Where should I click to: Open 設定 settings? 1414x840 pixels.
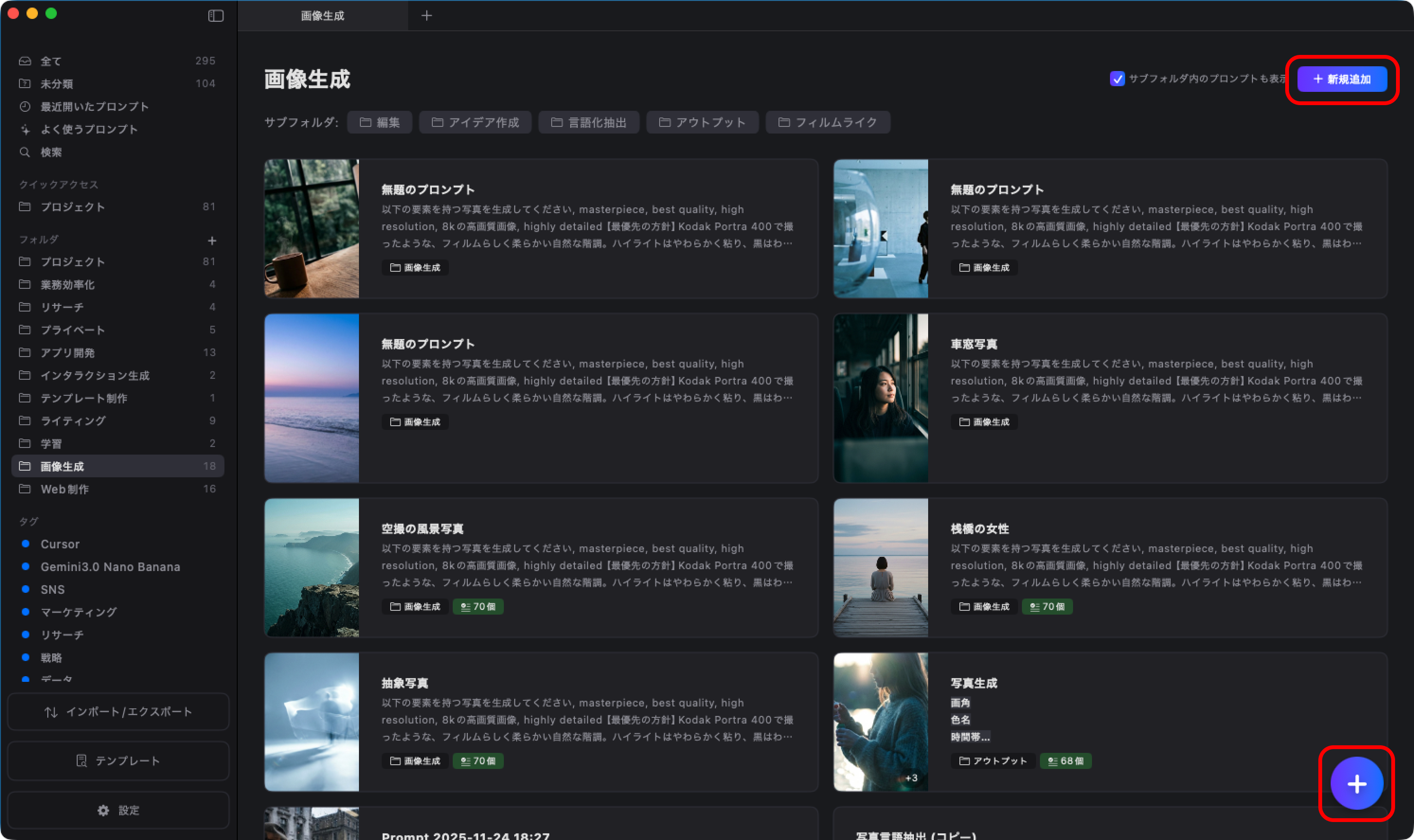tap(118, 810)
